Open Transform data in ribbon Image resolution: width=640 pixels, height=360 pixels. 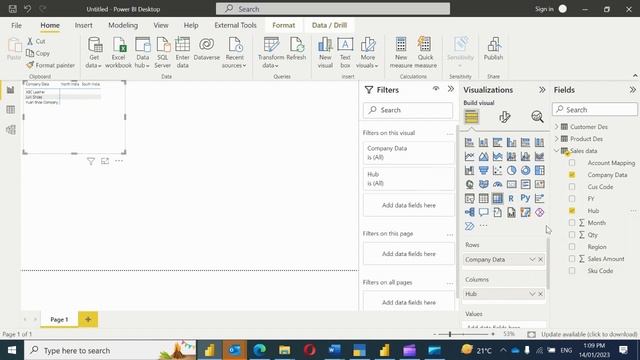click(x=271, y=53)
